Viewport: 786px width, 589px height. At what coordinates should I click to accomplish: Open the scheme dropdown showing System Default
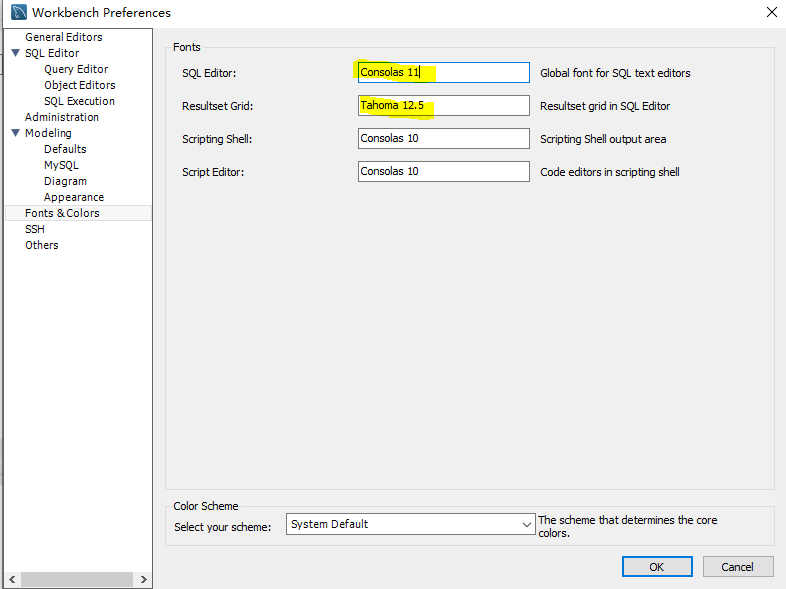pyautogui.click(x=411, y=524)
